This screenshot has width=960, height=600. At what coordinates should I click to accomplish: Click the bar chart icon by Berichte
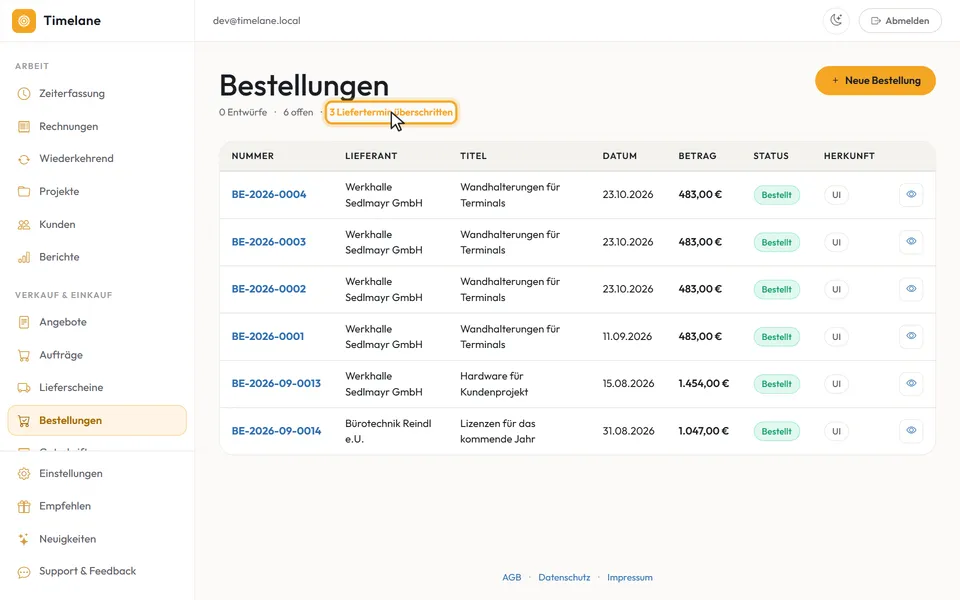point(24,258)
